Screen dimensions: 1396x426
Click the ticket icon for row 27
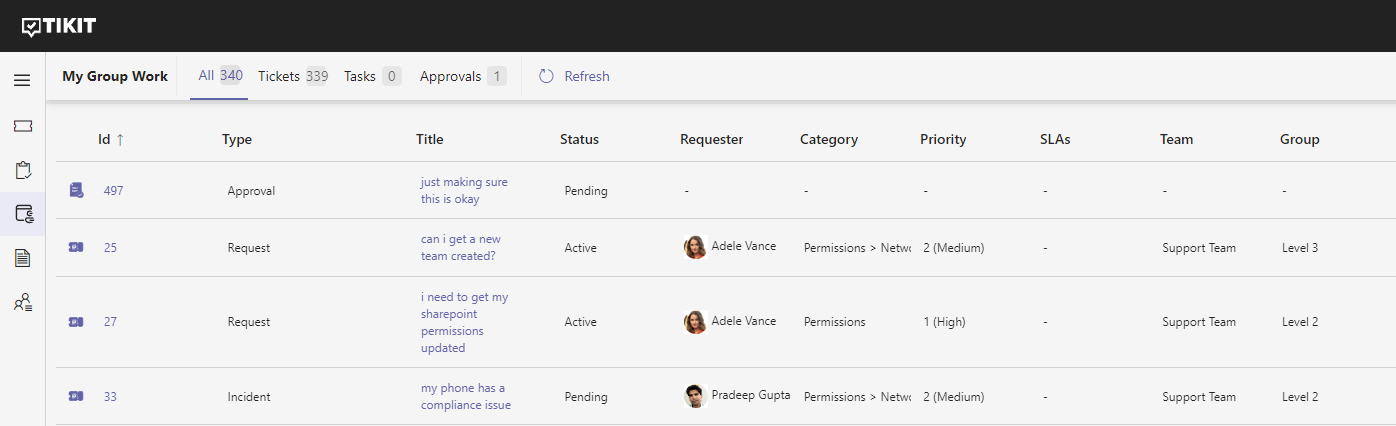pos(76,322)
